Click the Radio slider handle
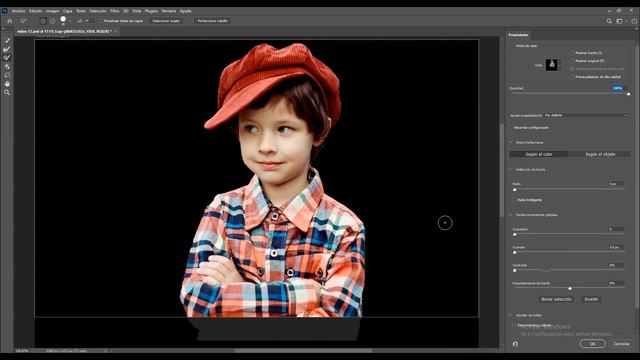 point(515,190)
